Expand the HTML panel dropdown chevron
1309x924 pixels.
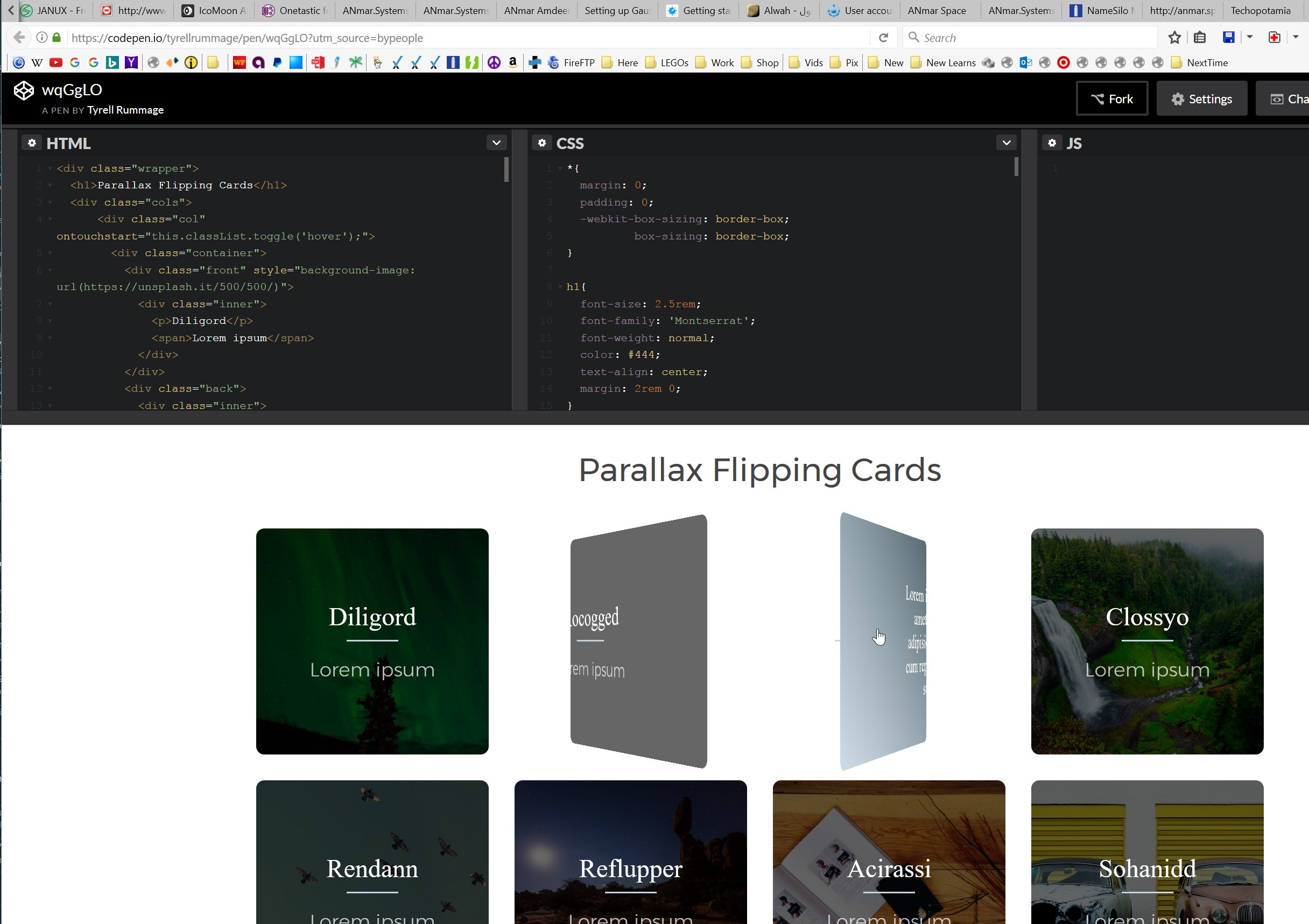point(496,143)
